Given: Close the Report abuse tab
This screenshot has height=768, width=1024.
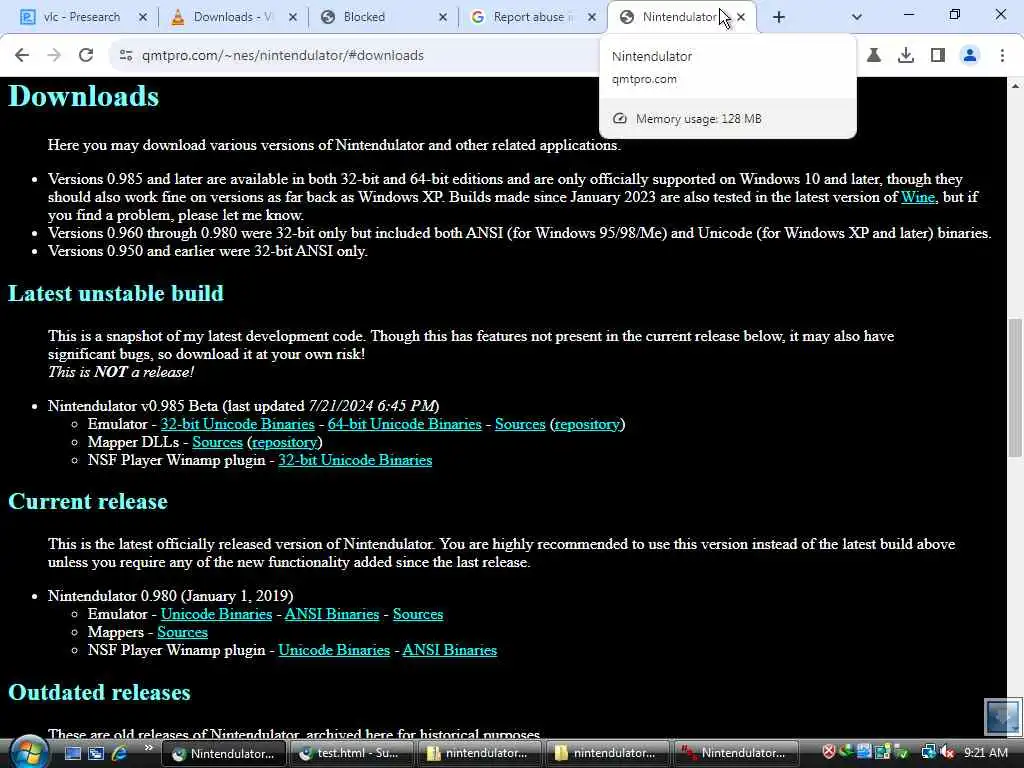Looking at the screenshot, I should (592, 17).
